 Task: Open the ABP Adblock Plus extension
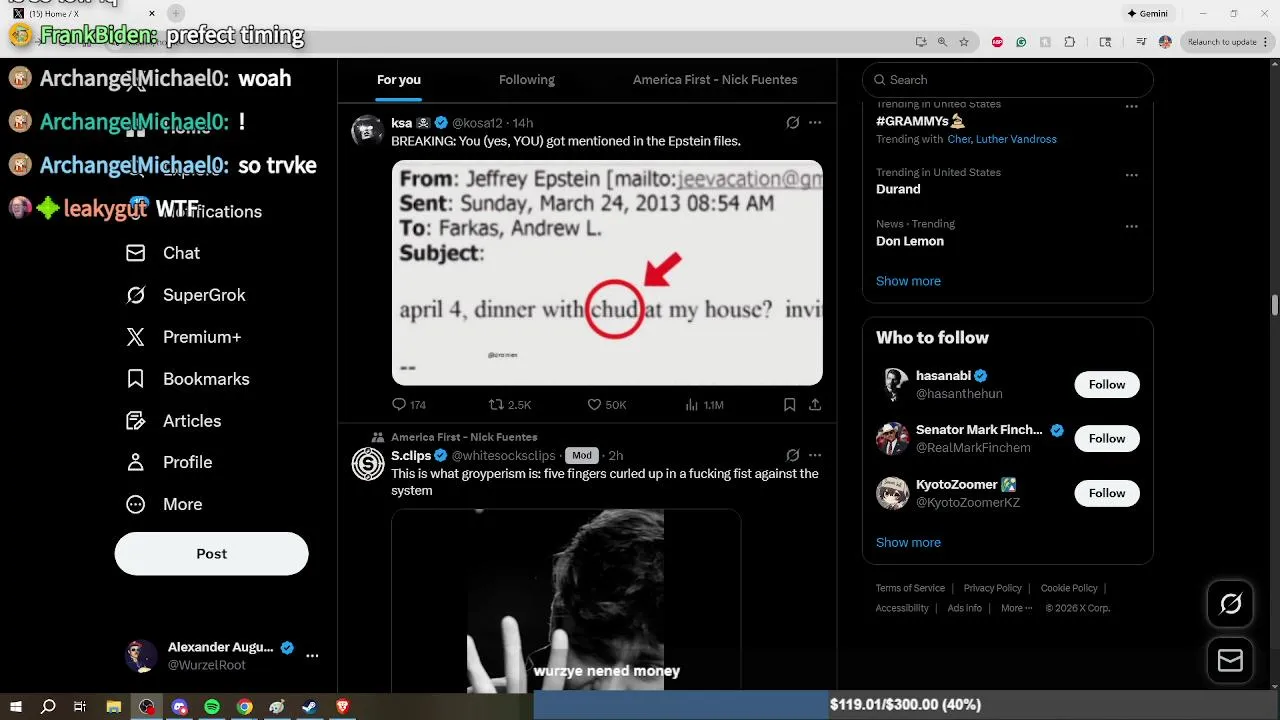point(997,42)
